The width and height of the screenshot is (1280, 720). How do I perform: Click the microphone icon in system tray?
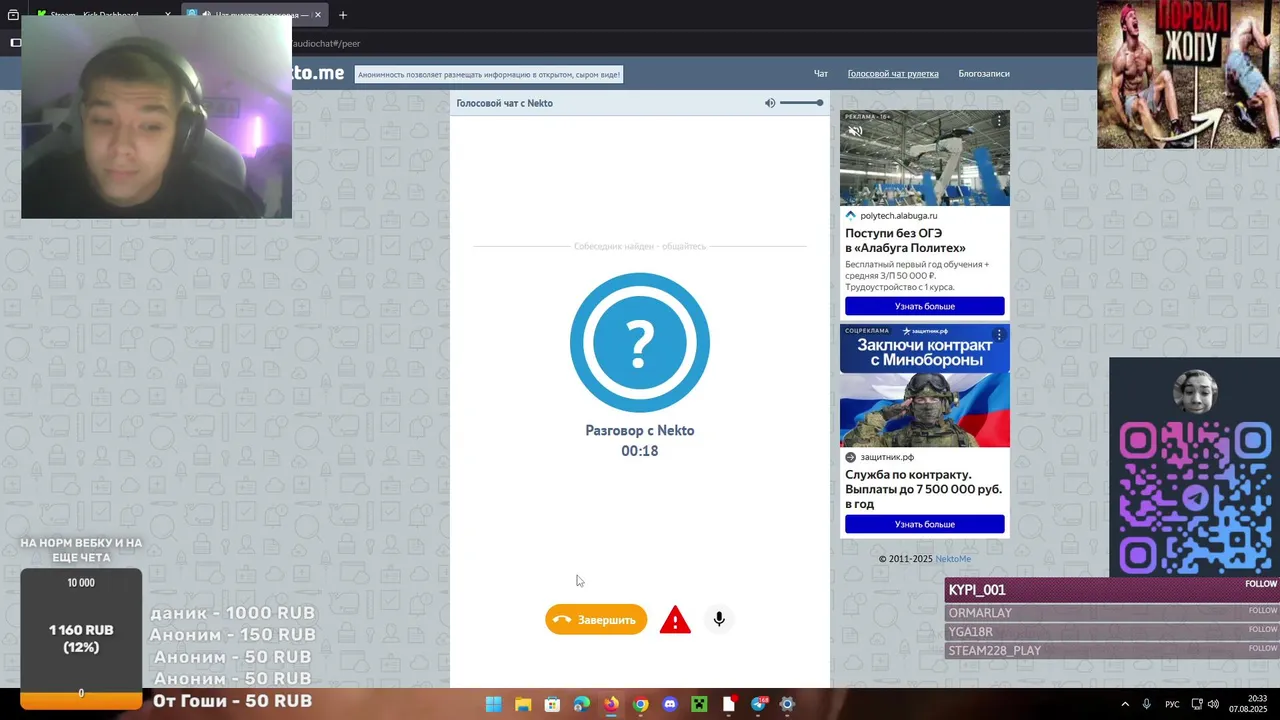click(x=1147, y=704)
